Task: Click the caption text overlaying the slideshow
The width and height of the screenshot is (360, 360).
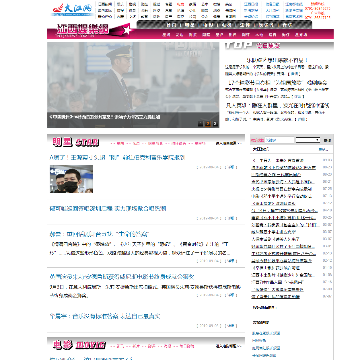Action: [105, 117]
